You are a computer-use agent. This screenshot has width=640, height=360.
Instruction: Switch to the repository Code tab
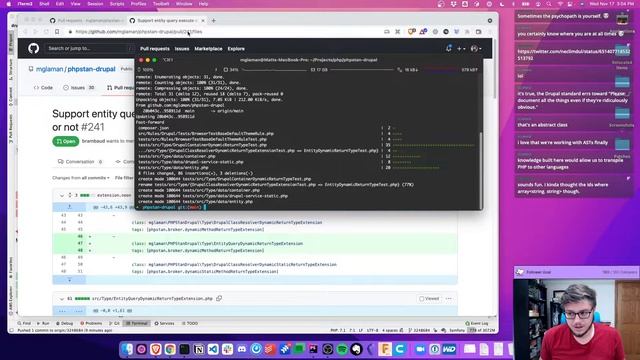43,87
